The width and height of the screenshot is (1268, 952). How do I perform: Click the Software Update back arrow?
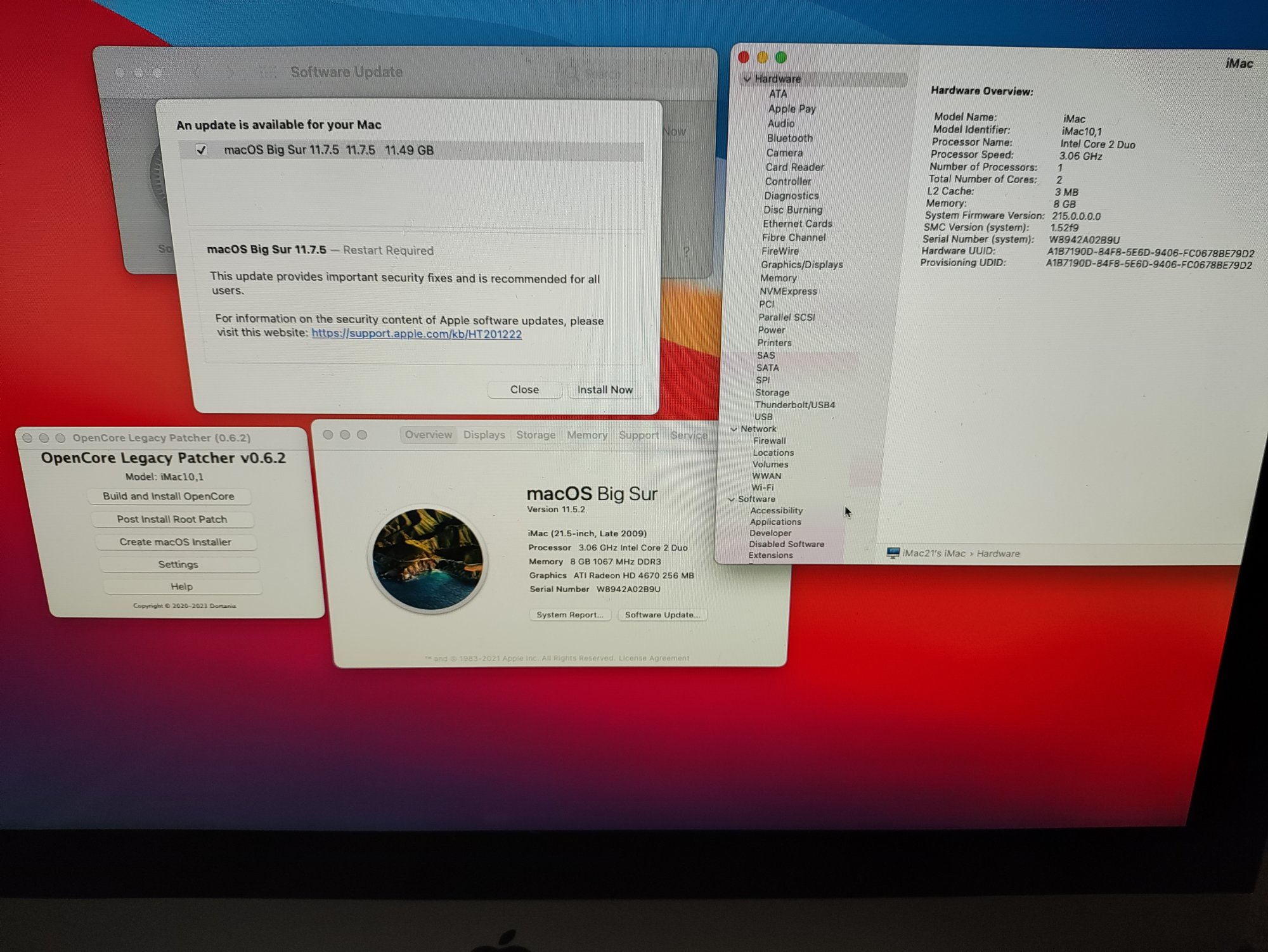(198, 72)
